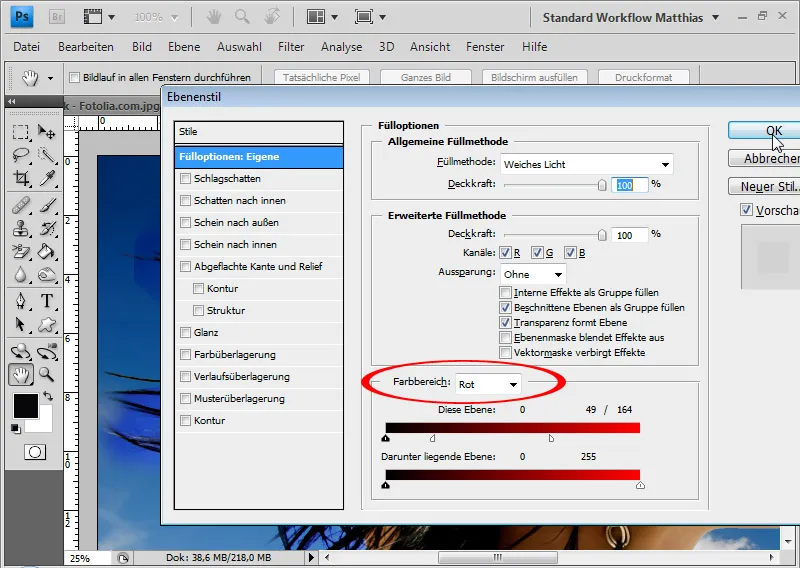This screenshot has width=800, height=568.
Task: Select the Quick Selection tool
Action: (46, 155)
